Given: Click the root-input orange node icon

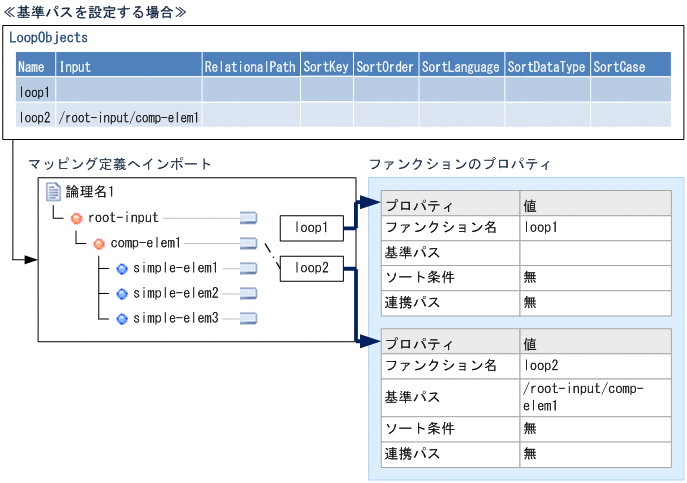Looking at the screenshot, I should pos(76,217).
